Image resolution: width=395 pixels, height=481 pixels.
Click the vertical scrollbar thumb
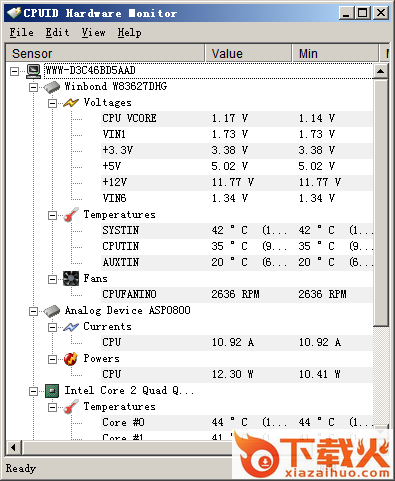380,203
